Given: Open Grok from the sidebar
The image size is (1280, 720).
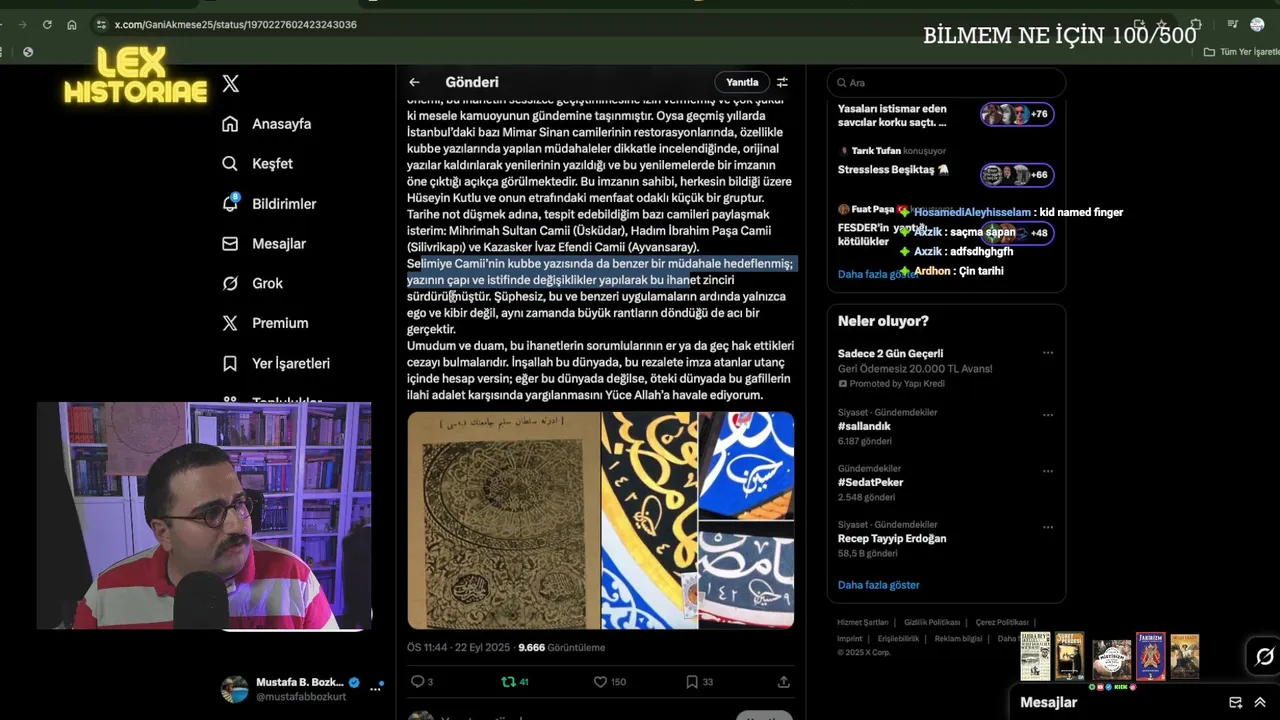Looking at the screenshot, I should coord(253,283).
